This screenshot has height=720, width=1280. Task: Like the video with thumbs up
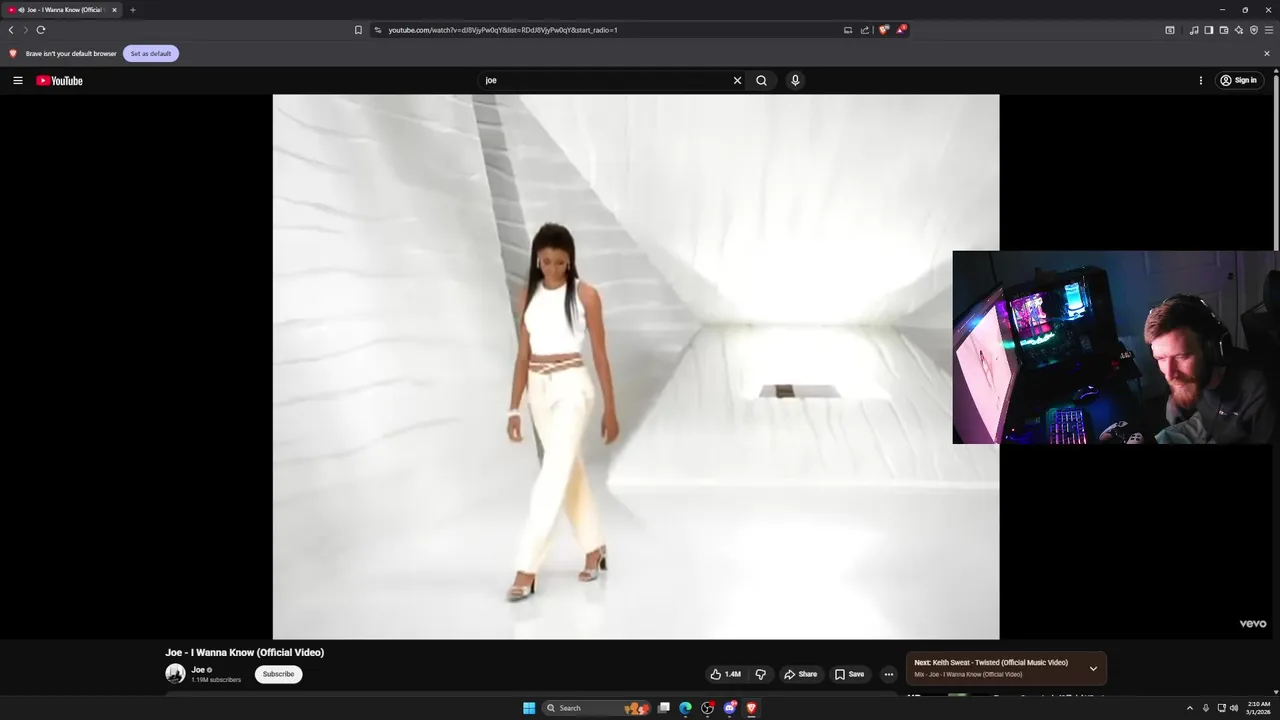(725, 674)
